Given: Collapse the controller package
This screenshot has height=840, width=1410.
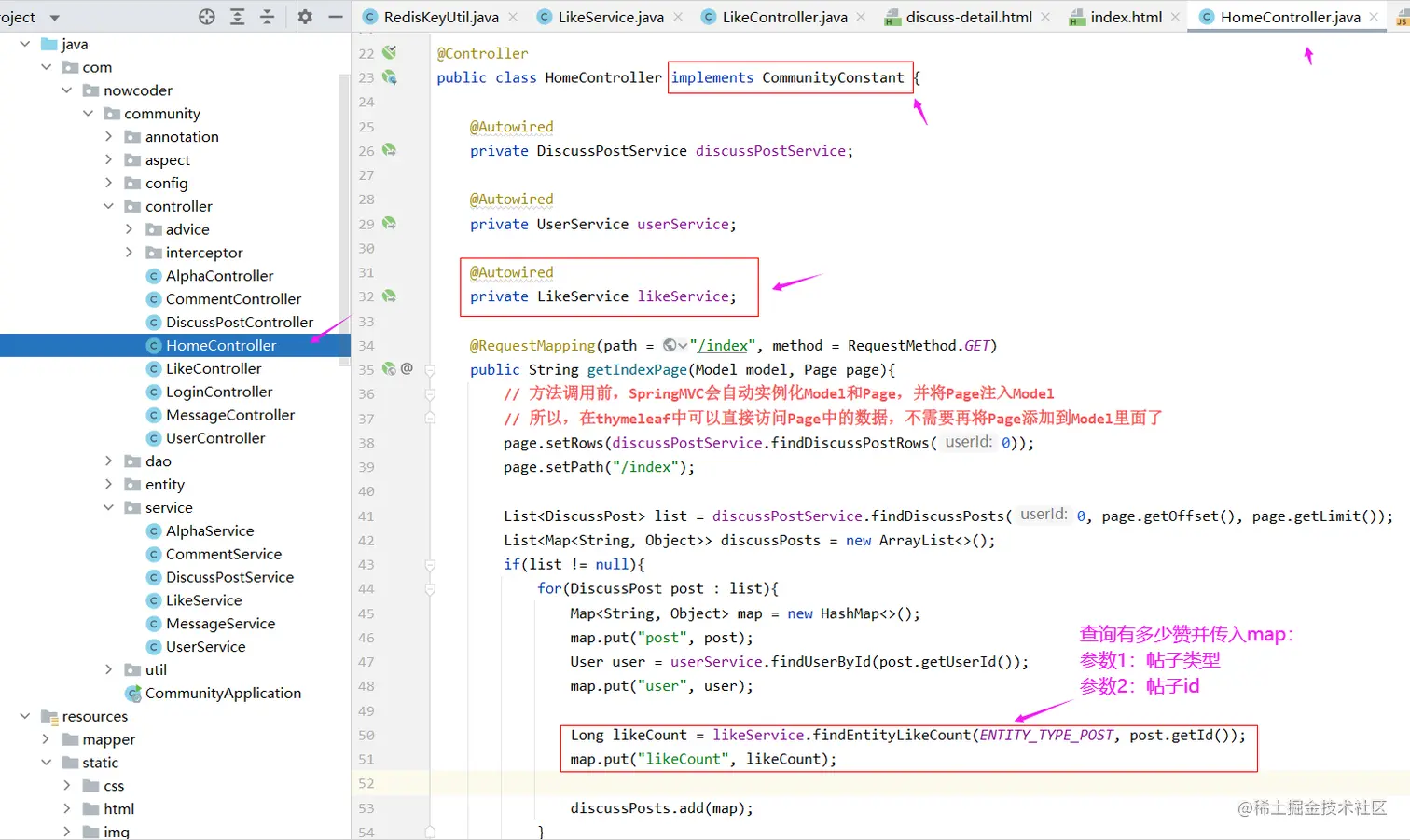Looking at the screenshot, I should coord(108,206).
